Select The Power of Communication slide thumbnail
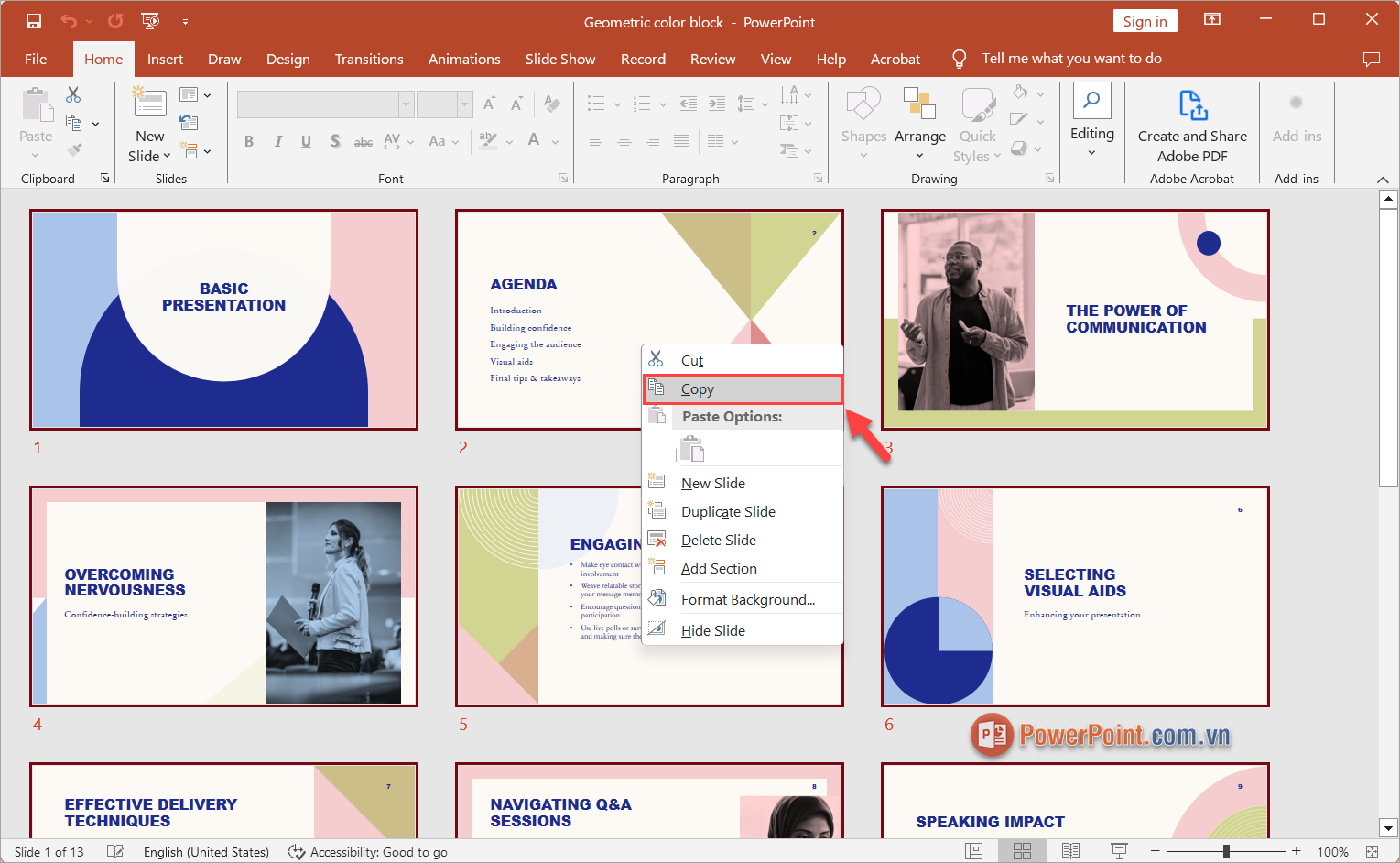Screen dimensions: 1400x863 pos(1075,320)
